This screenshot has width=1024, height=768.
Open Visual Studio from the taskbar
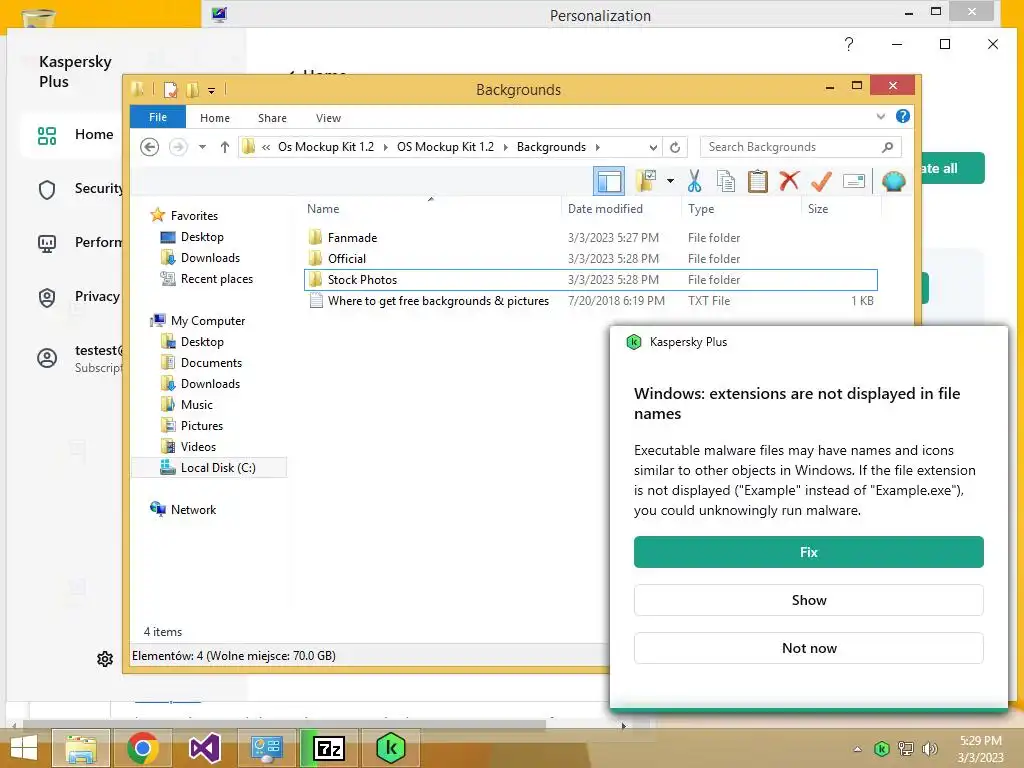click(x=204, y=748)
